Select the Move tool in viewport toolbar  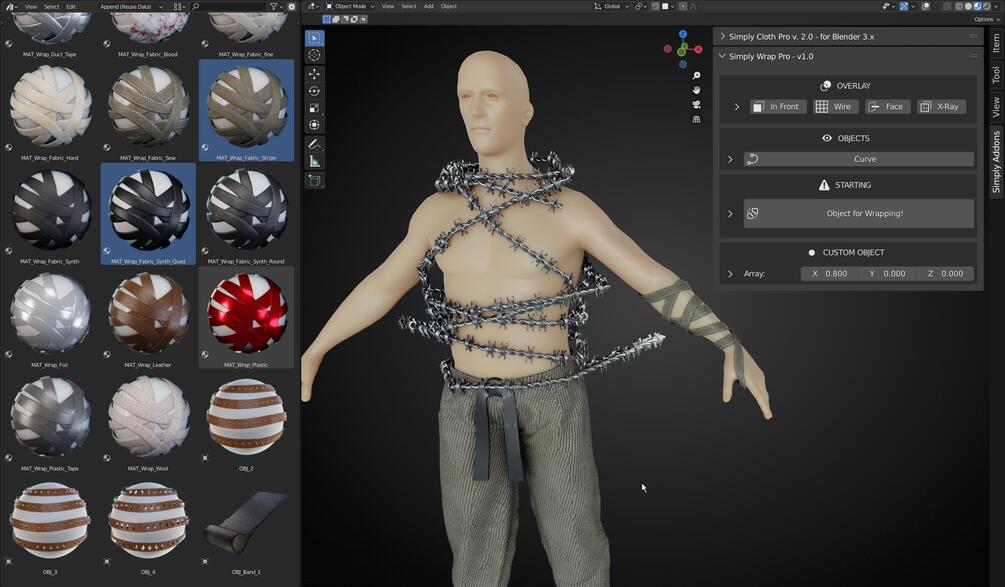[x=314, y=74]
